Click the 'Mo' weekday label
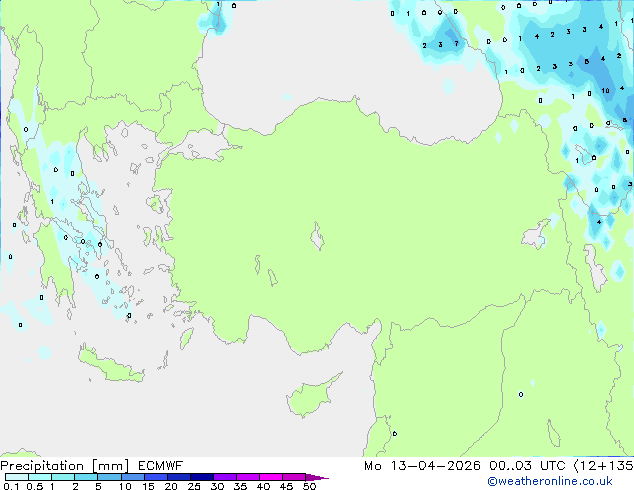The image size is (634, 490). [x=372, y=466]
